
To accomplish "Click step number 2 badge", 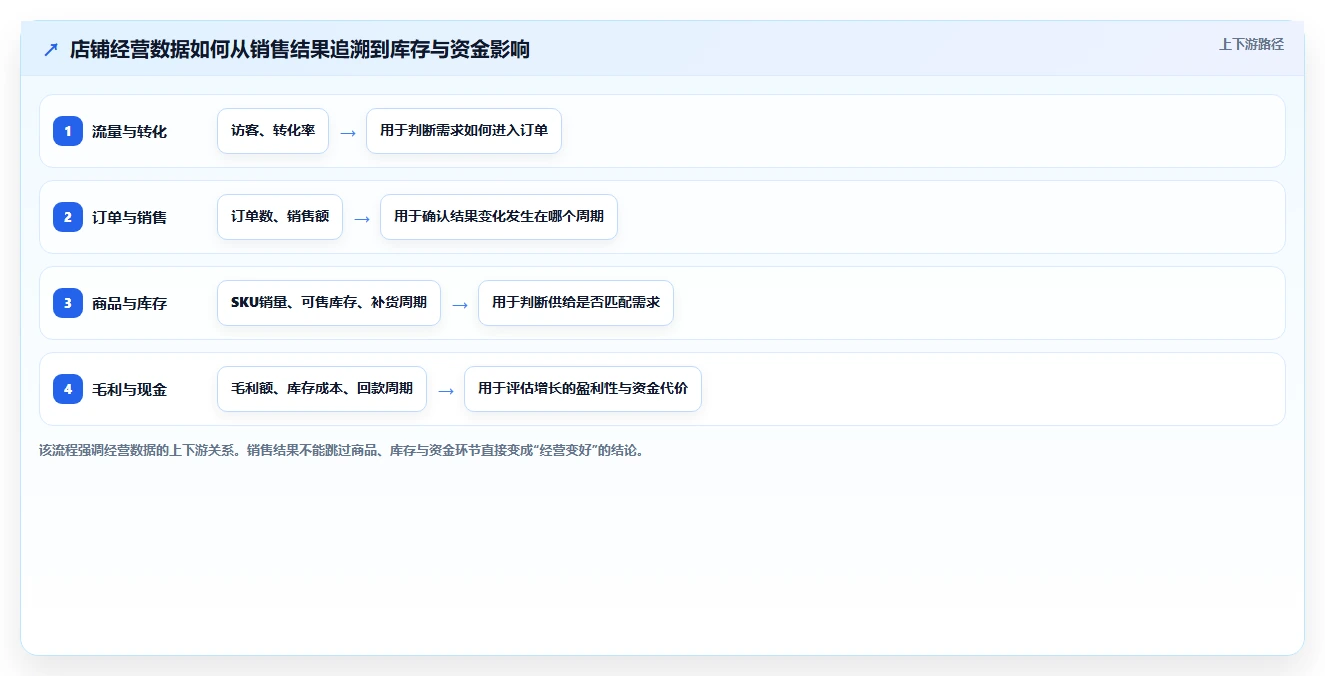I will pos(68,217).
